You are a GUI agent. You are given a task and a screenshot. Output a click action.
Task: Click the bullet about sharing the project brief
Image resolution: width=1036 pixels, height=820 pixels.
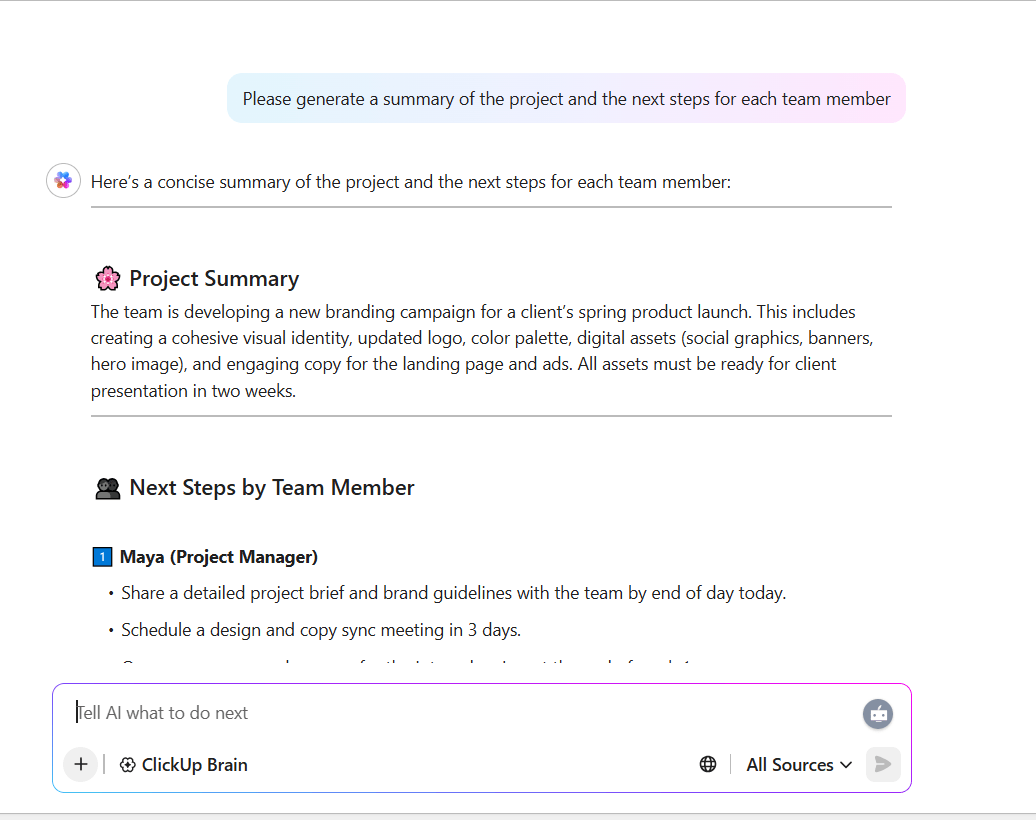453,593
